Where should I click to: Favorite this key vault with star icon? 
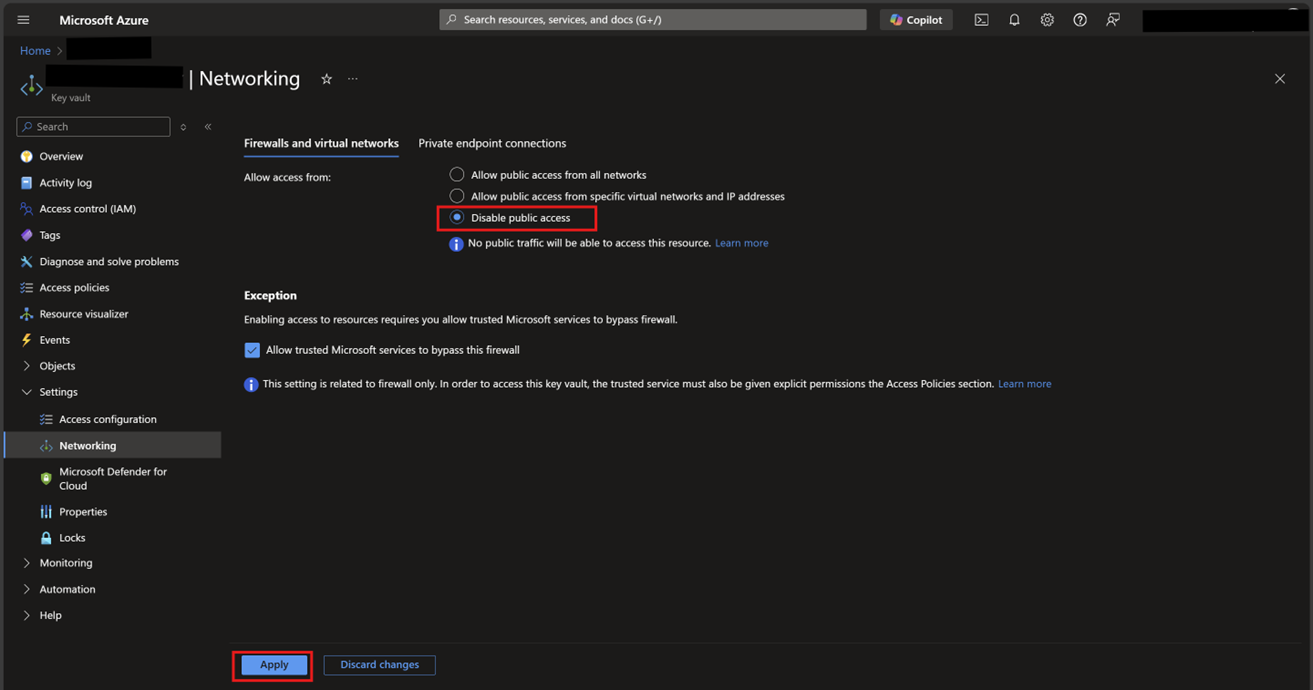326,79
